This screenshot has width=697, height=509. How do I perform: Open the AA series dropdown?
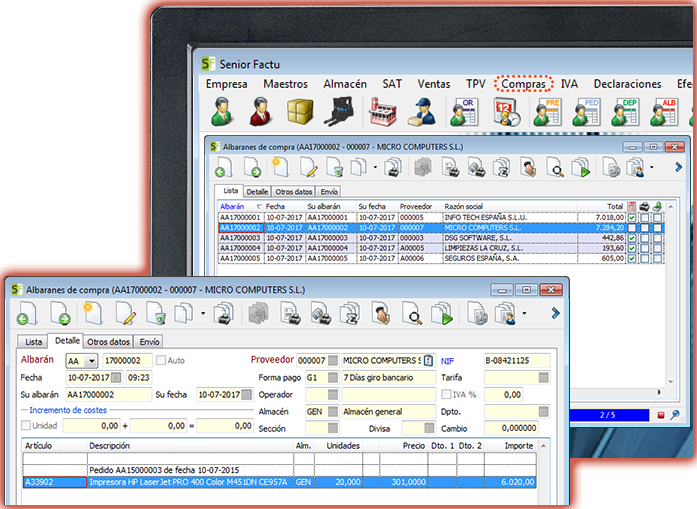click(91, 361)
